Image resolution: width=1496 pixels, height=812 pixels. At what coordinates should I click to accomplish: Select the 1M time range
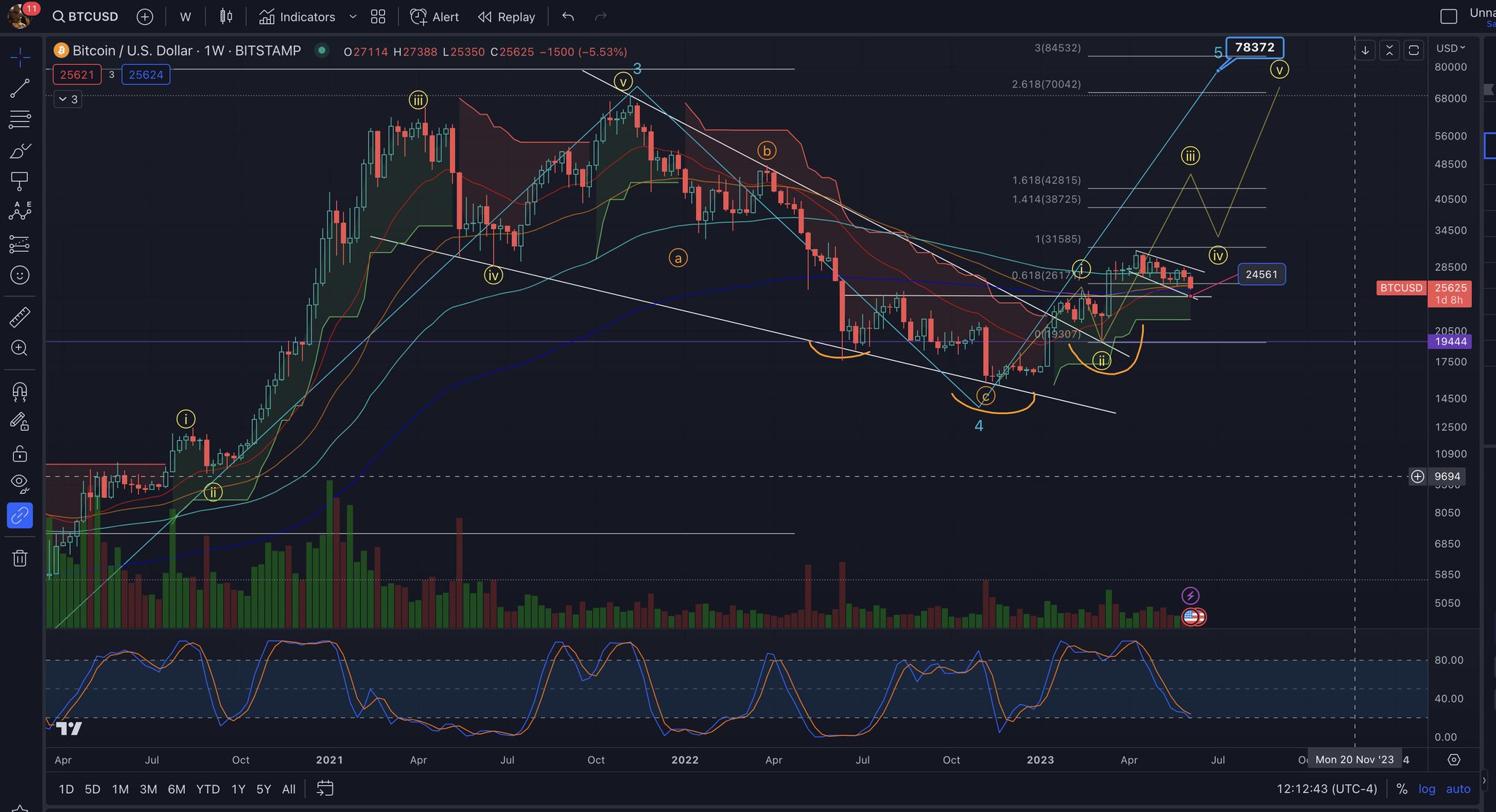pos(120,789)
